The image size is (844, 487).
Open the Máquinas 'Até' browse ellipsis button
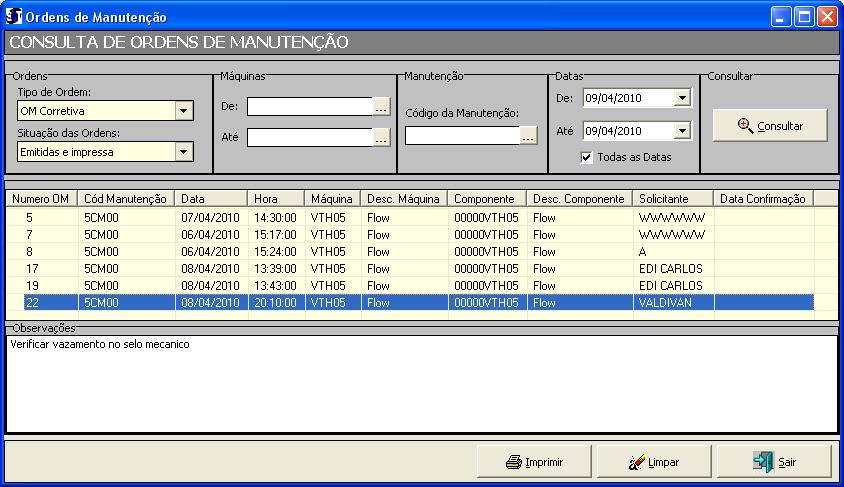pos(380,138)
